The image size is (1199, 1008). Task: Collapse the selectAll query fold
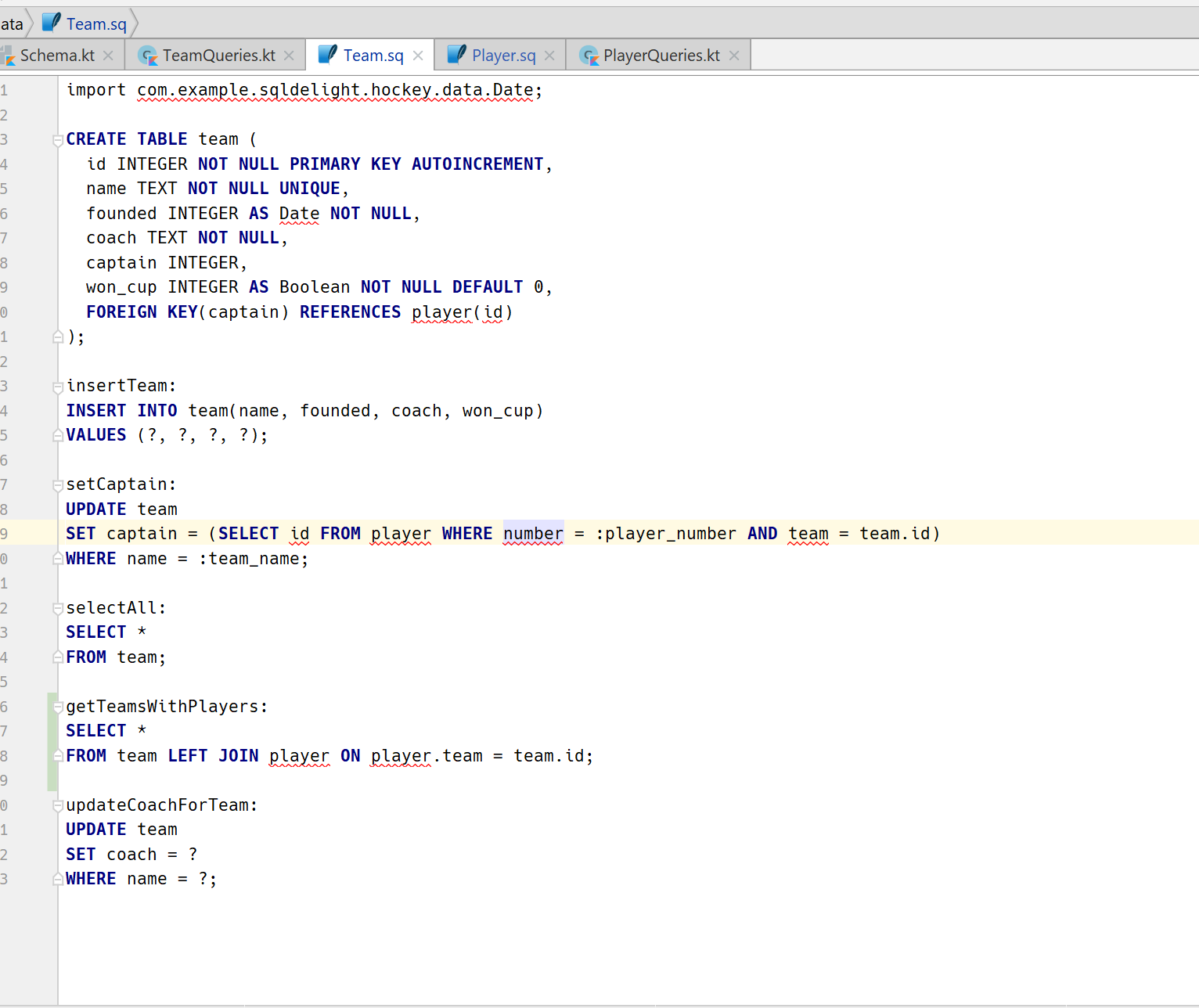click(57, 608)
